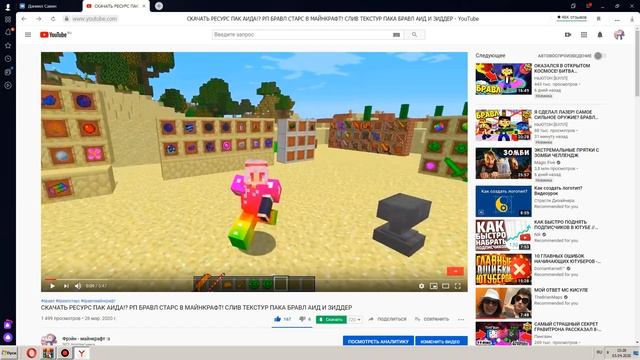Switch to theater mode

coord(445,286)
